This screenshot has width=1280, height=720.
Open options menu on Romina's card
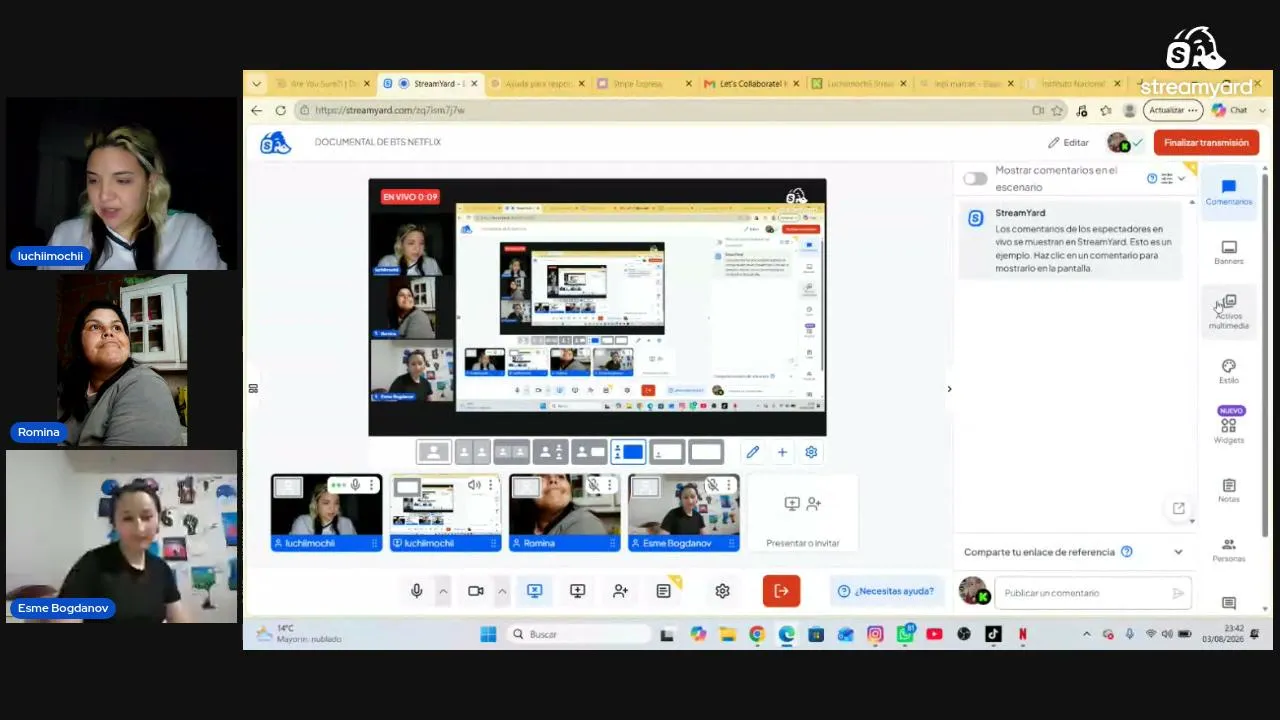pos(609,485)
